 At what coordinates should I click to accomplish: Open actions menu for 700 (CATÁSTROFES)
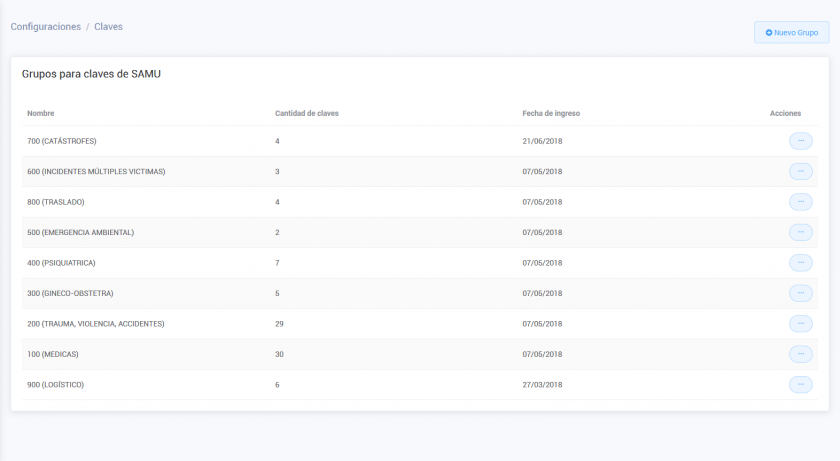(800, 141)
